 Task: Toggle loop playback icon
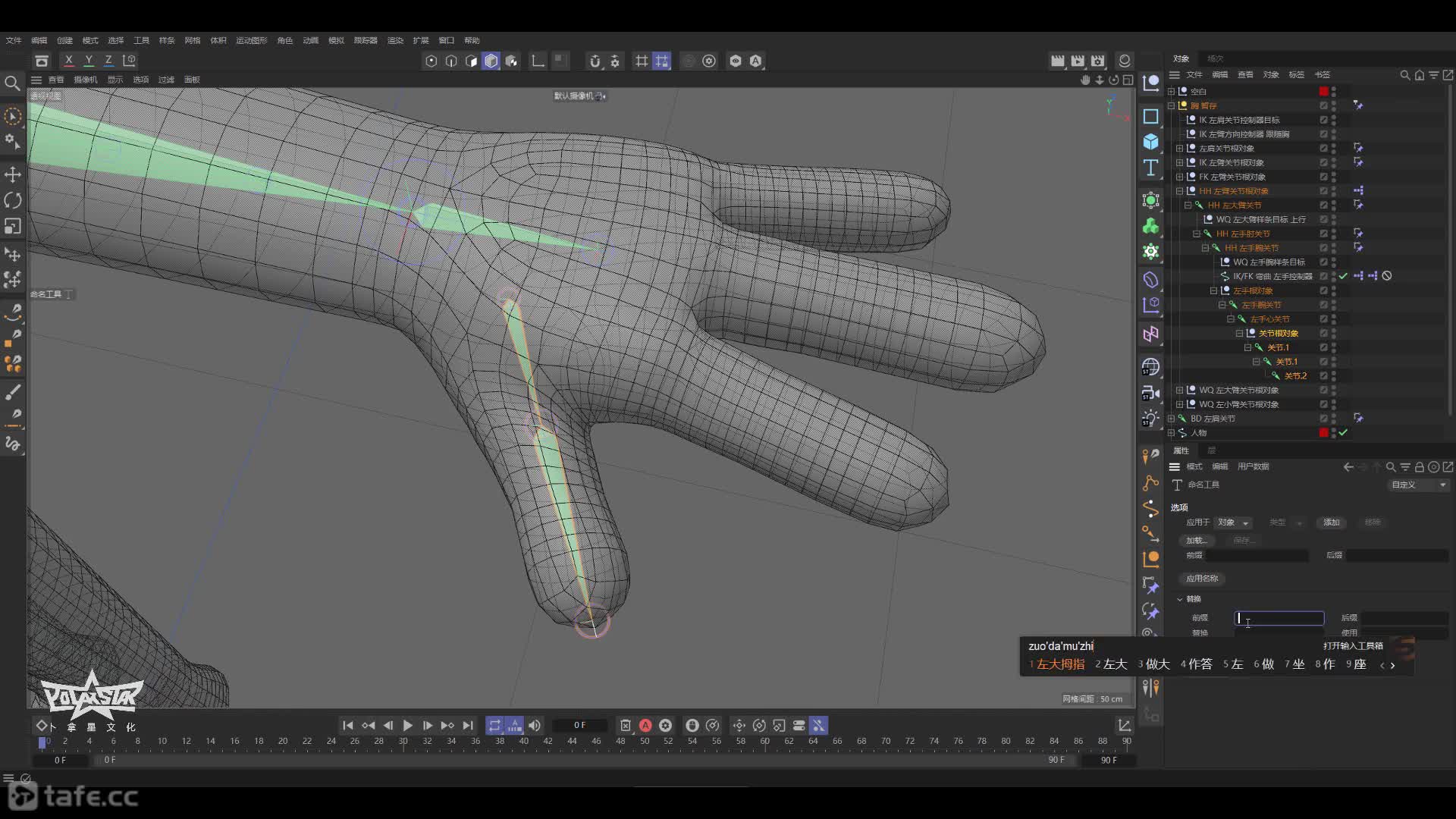point(494,726)
